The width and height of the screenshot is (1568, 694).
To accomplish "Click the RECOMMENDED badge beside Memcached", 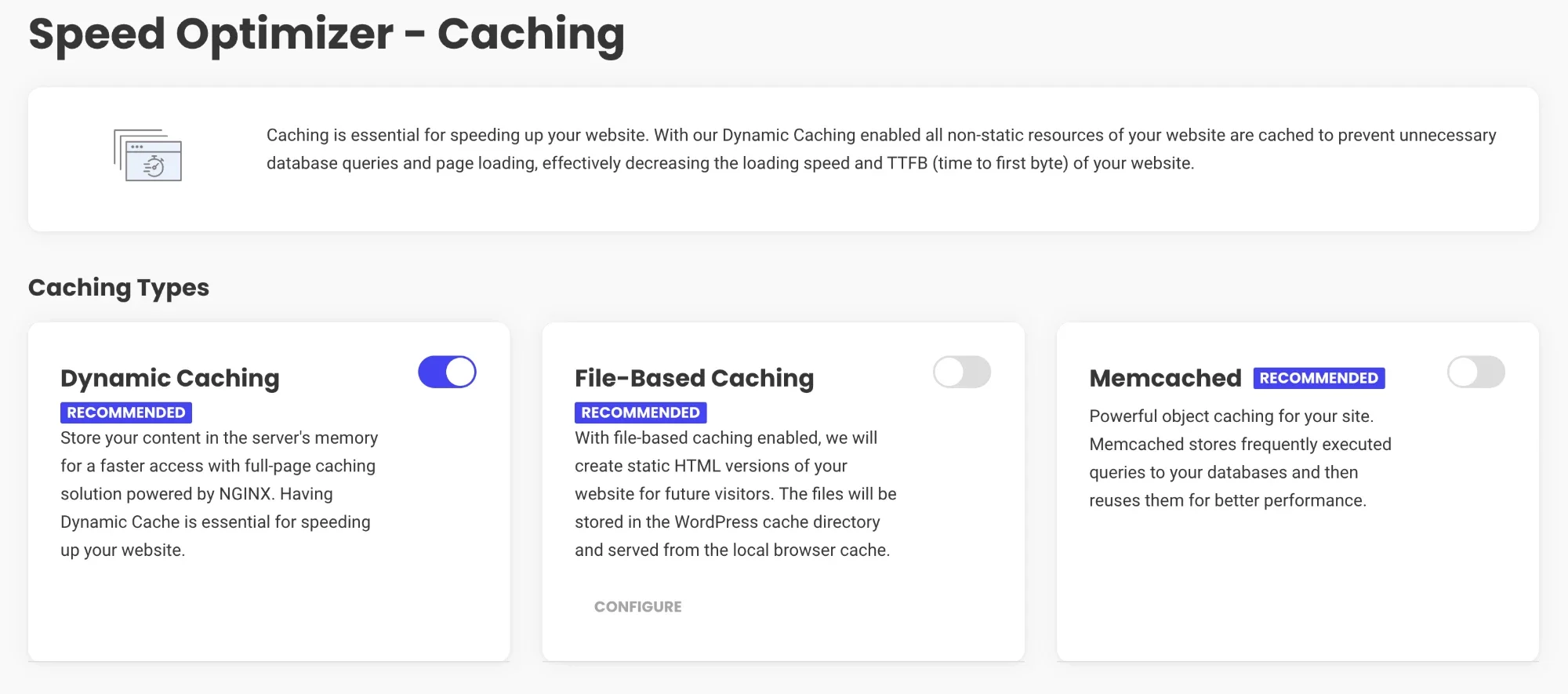I will pyautogui.click(x=1319, y=378).
